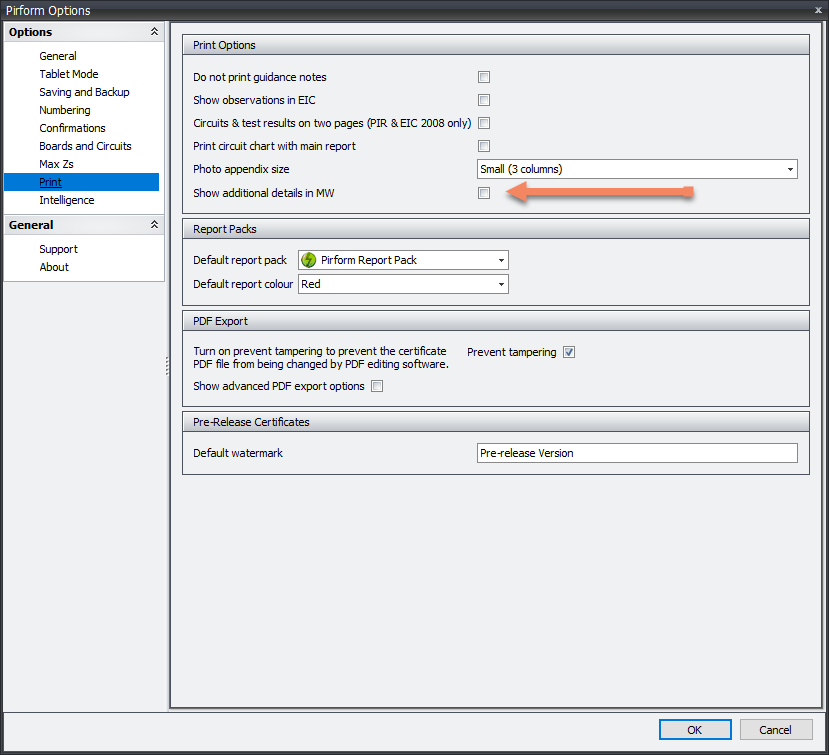This screenshot has height=755, width=829.
Task: Tick Show observations in EIC checkbox
Action: (484, 100)
